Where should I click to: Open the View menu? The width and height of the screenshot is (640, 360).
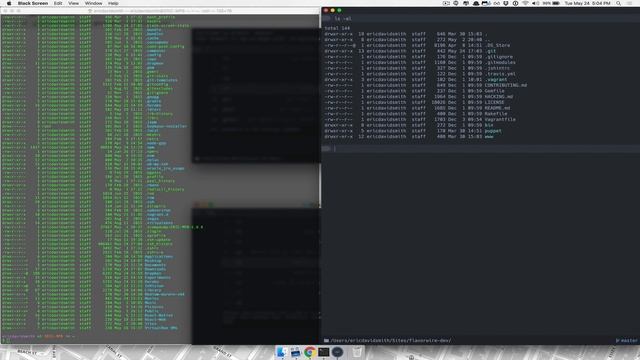[x=73, y=3]
